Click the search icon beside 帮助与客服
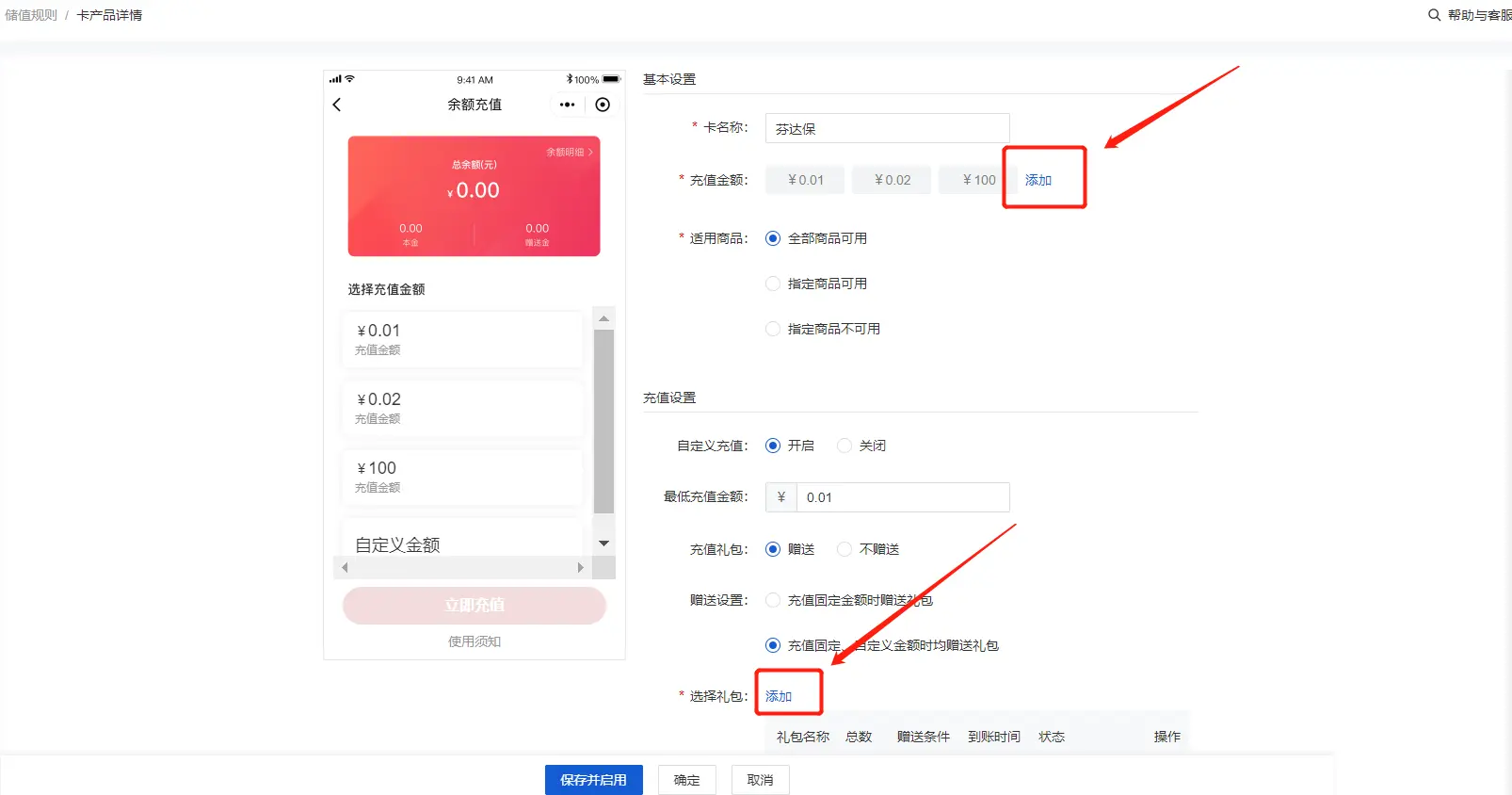The width and height of the screenshot is (1512, 795). [x=1434, y=15]
